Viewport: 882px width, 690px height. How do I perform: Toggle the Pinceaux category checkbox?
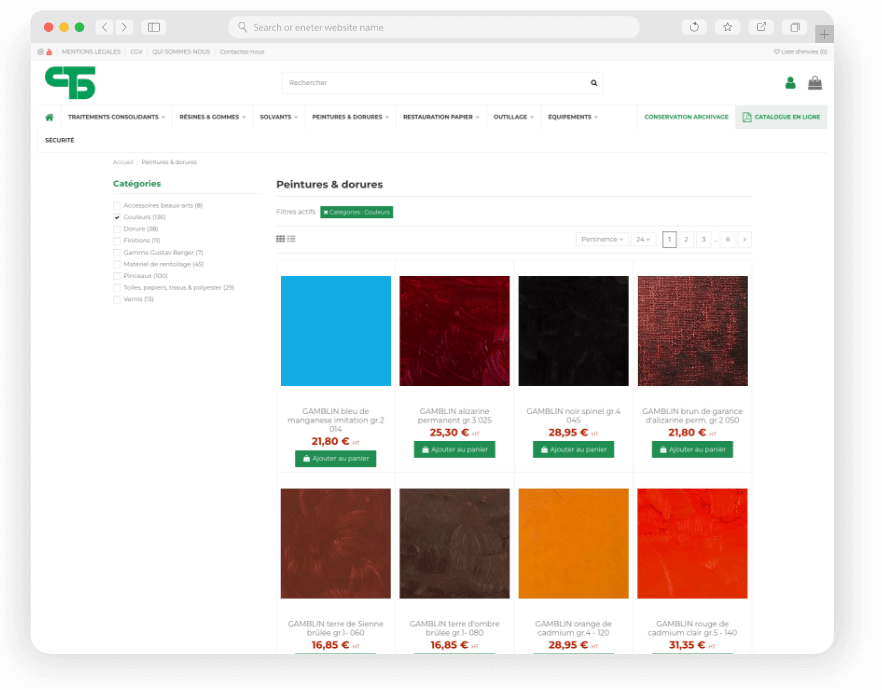pyautogui.click(x=117, y=276)
